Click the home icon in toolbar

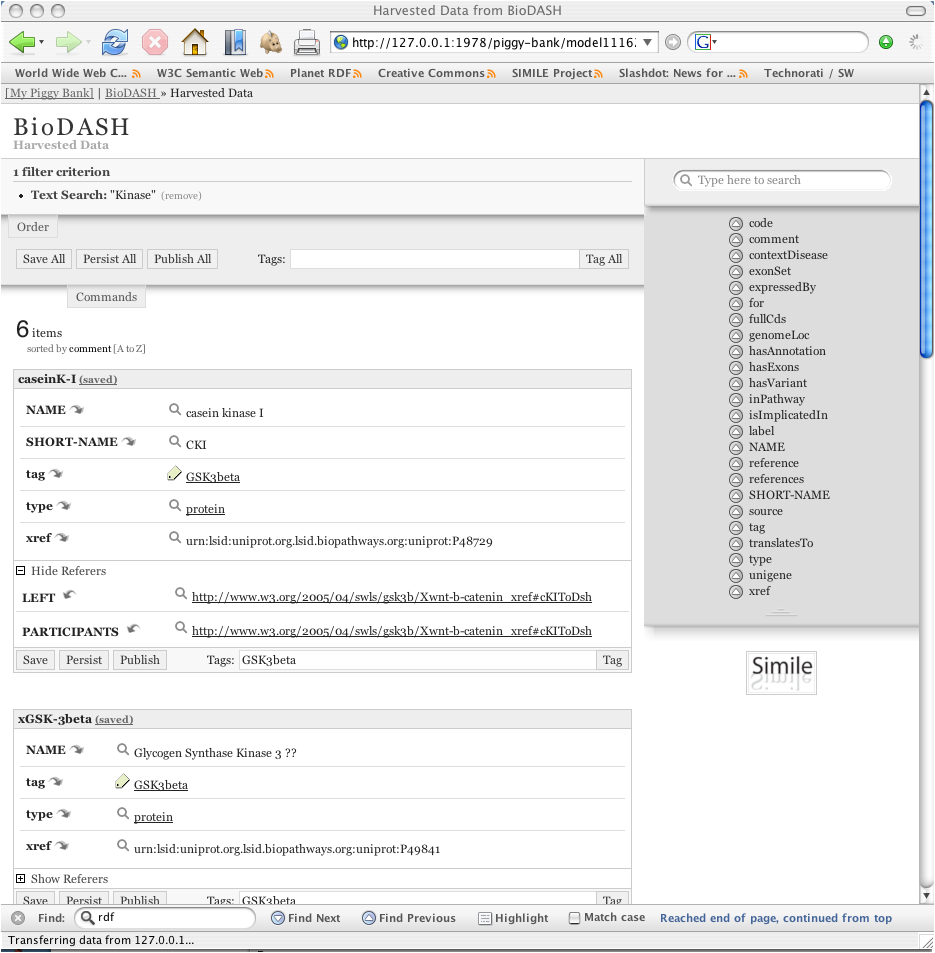[194, 42]
